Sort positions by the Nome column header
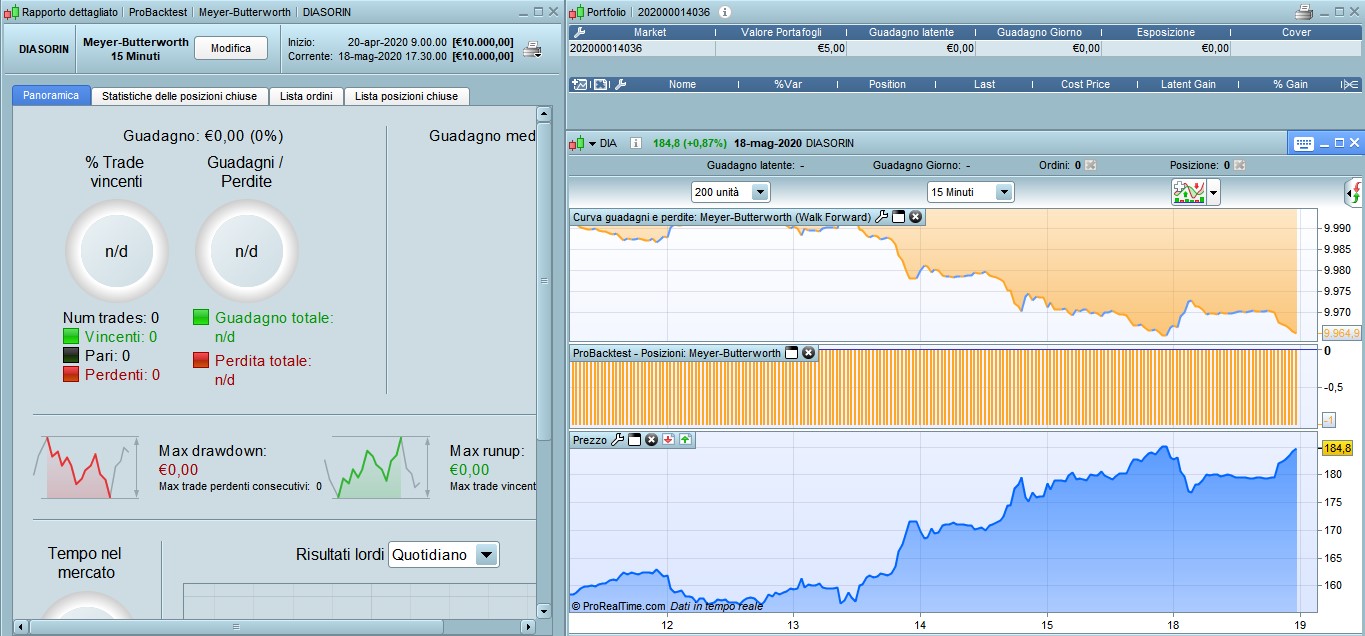 683,84
